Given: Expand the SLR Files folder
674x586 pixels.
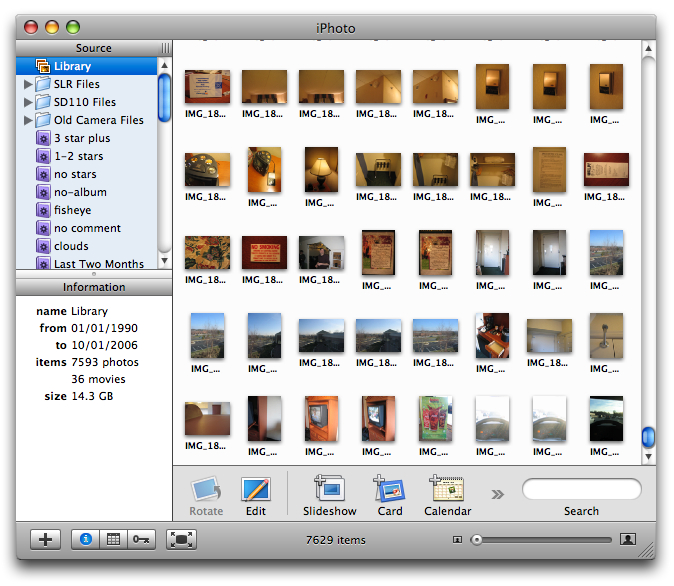Looking at the screenshot, I should click(28, 84).
